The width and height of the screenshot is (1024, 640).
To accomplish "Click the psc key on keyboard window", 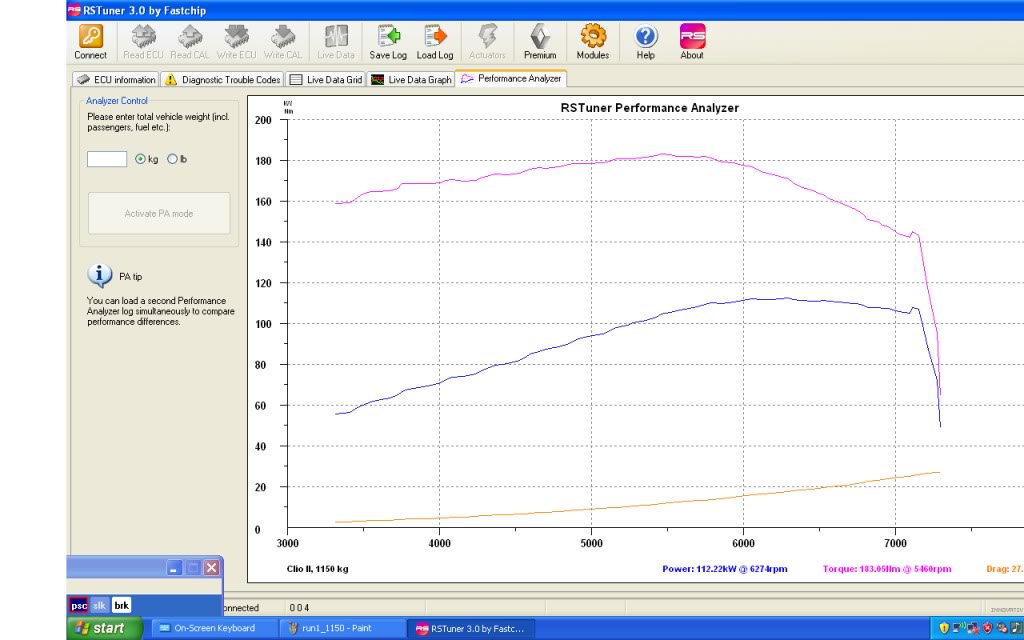I will (x=78, y=605).
